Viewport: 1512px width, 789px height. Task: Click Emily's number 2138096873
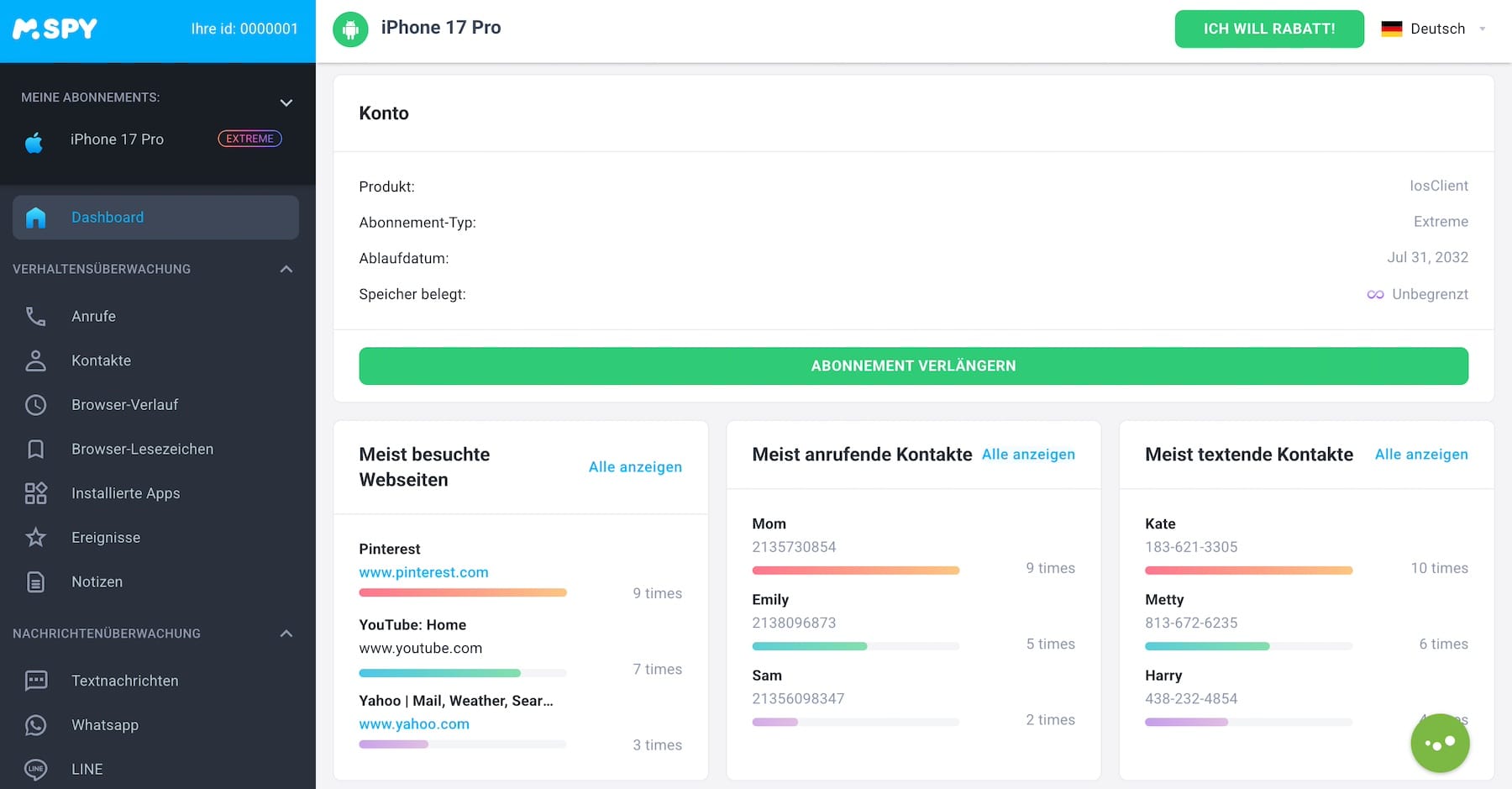point(794,623)
